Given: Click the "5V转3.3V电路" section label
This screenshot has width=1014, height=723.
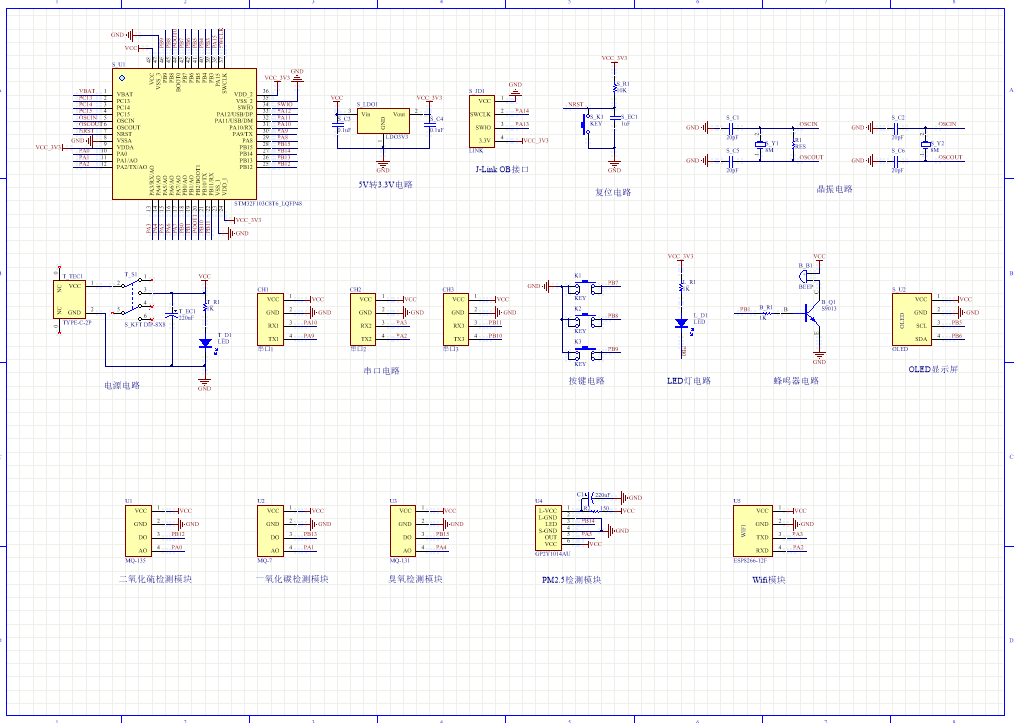Looking at the screenshot, I should pos(384,185).
